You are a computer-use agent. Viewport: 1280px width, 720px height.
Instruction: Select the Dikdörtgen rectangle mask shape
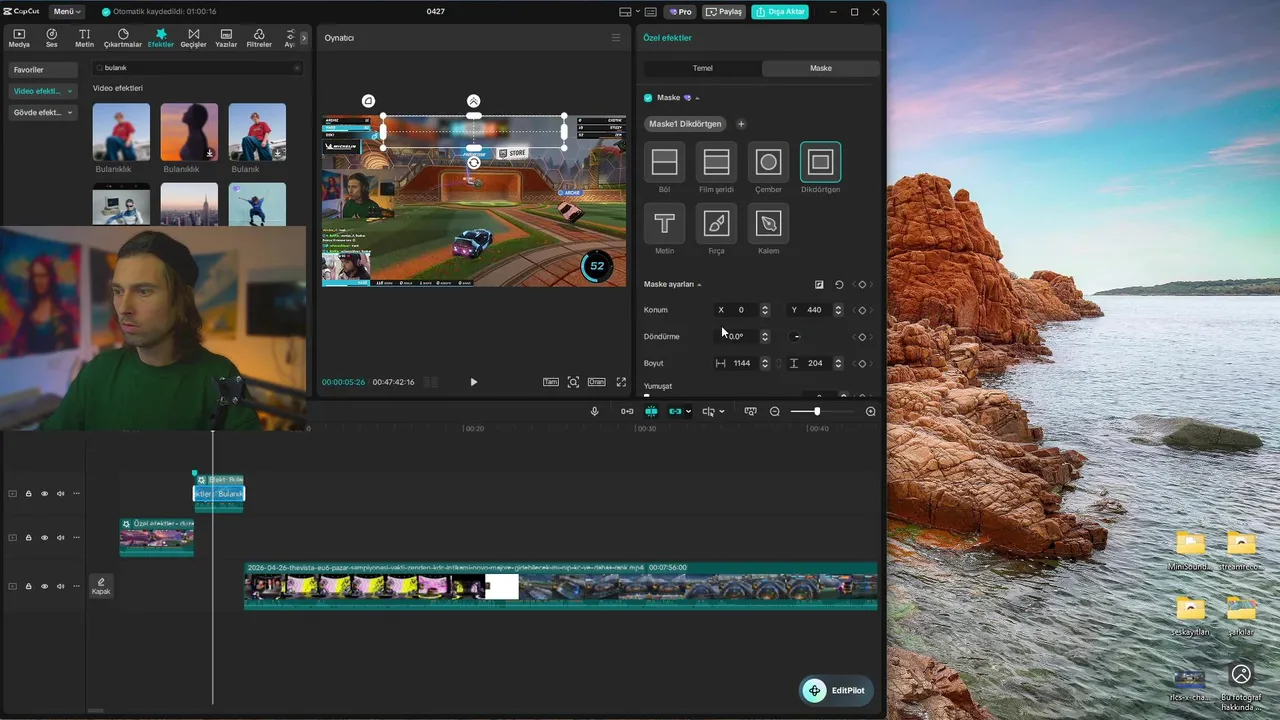coord(820,162)
